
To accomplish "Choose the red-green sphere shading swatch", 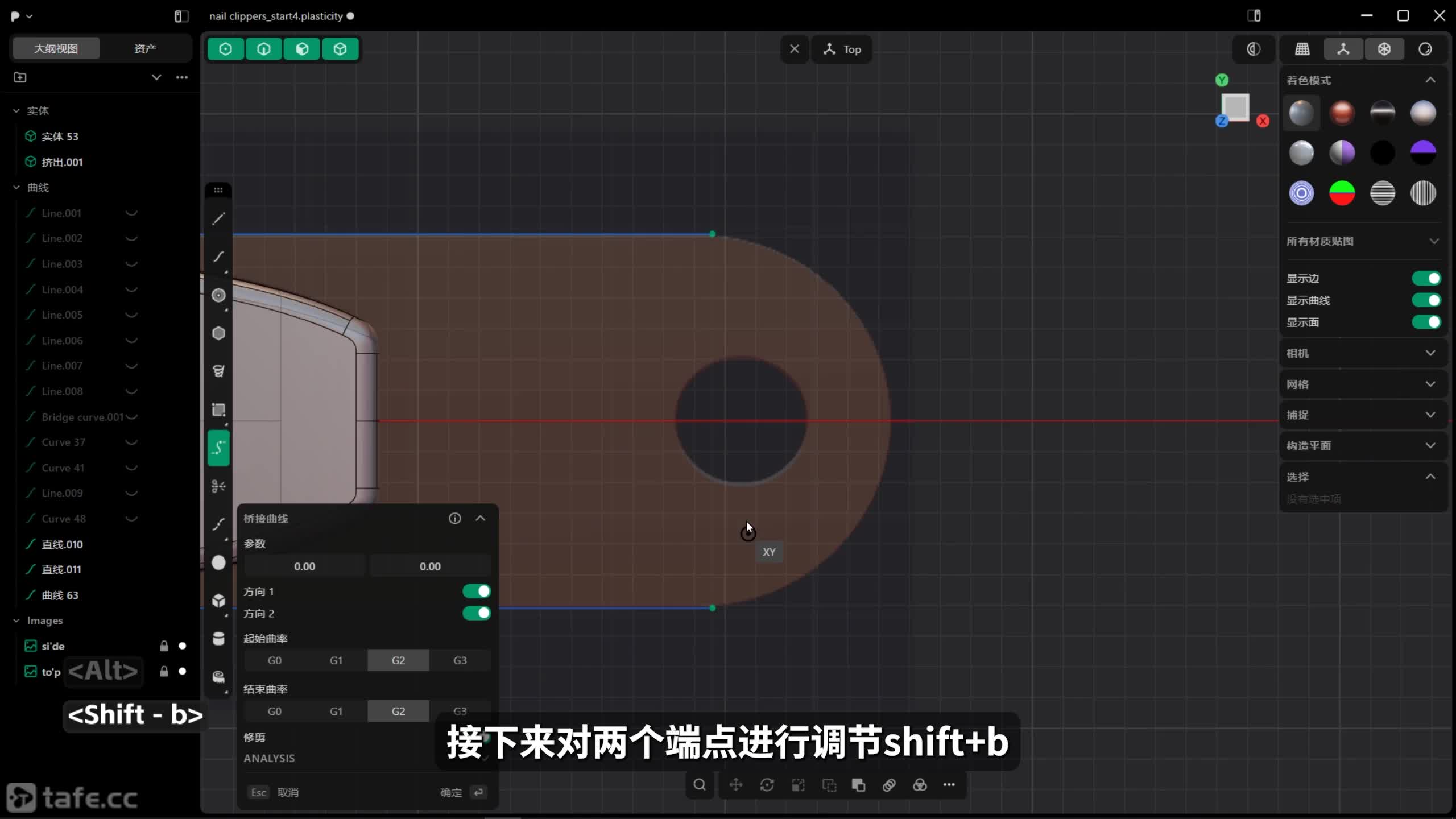I will pyautogui.click(x=1342, y=193).
